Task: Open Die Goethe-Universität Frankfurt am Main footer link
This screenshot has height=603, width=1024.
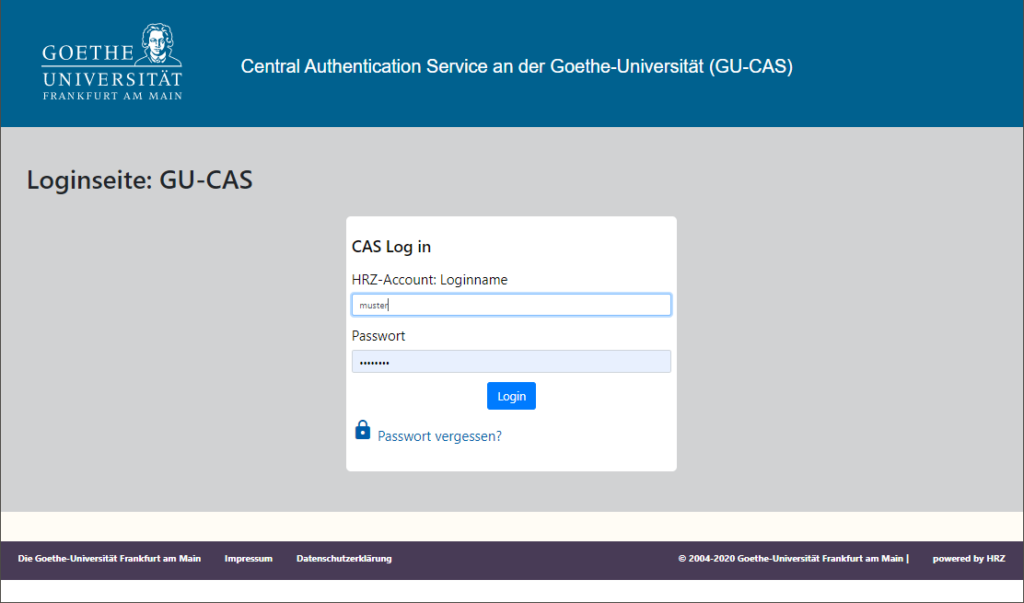Action: coord(109,559)
